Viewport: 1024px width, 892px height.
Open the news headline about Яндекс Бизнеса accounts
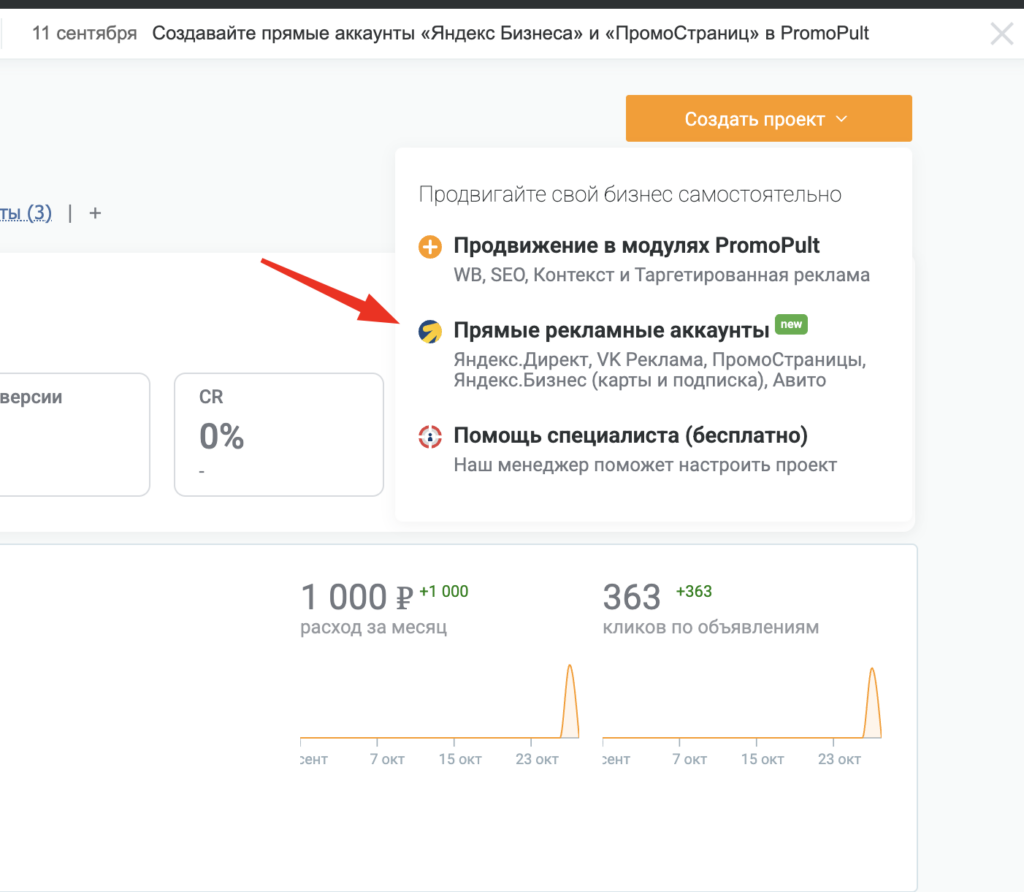tap(510, 34)
